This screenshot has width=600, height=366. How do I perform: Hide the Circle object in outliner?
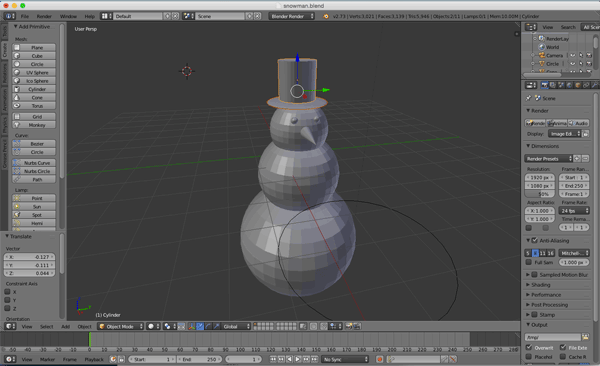coord(572,64)
